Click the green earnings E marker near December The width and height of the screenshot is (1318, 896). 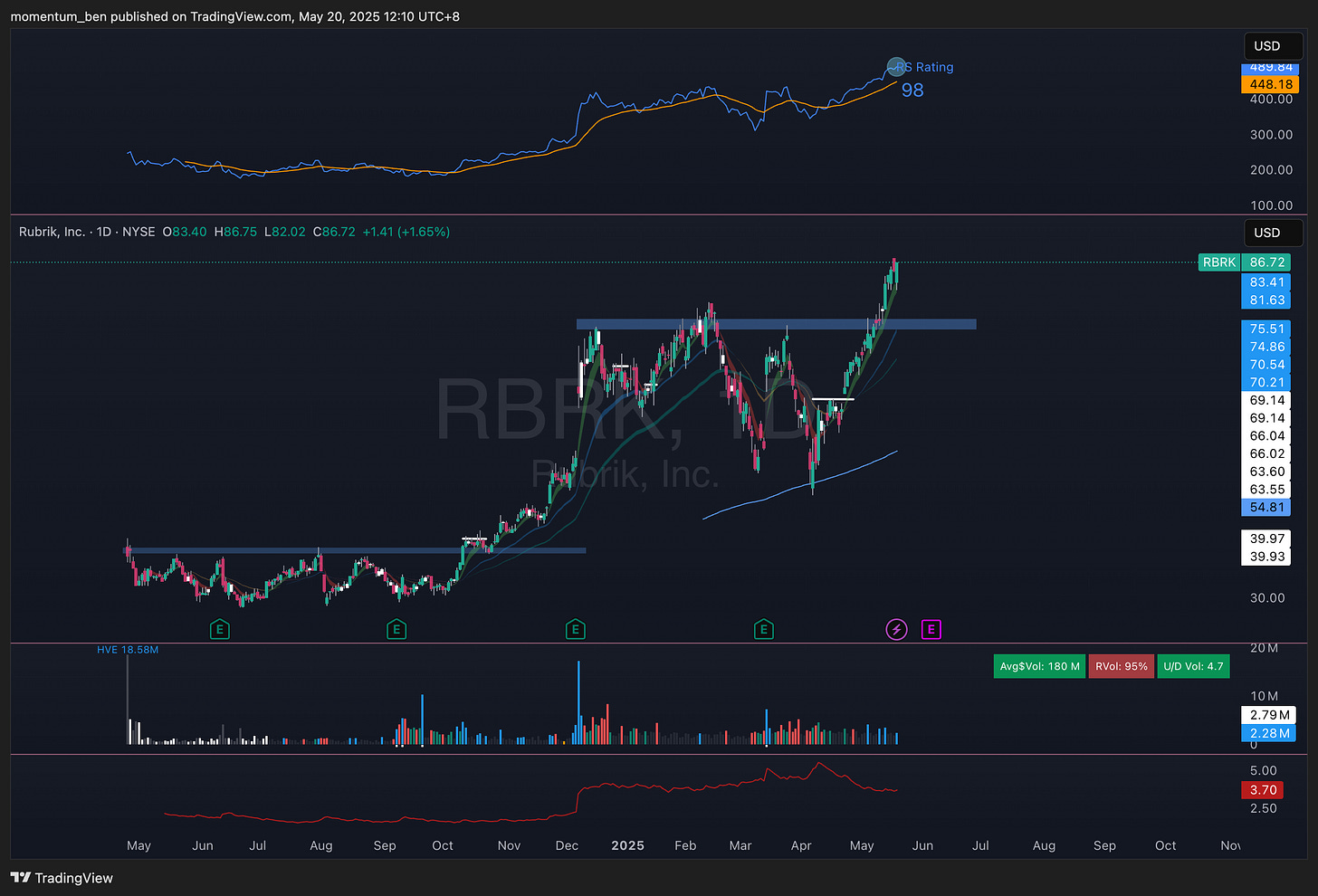(575, 629)
